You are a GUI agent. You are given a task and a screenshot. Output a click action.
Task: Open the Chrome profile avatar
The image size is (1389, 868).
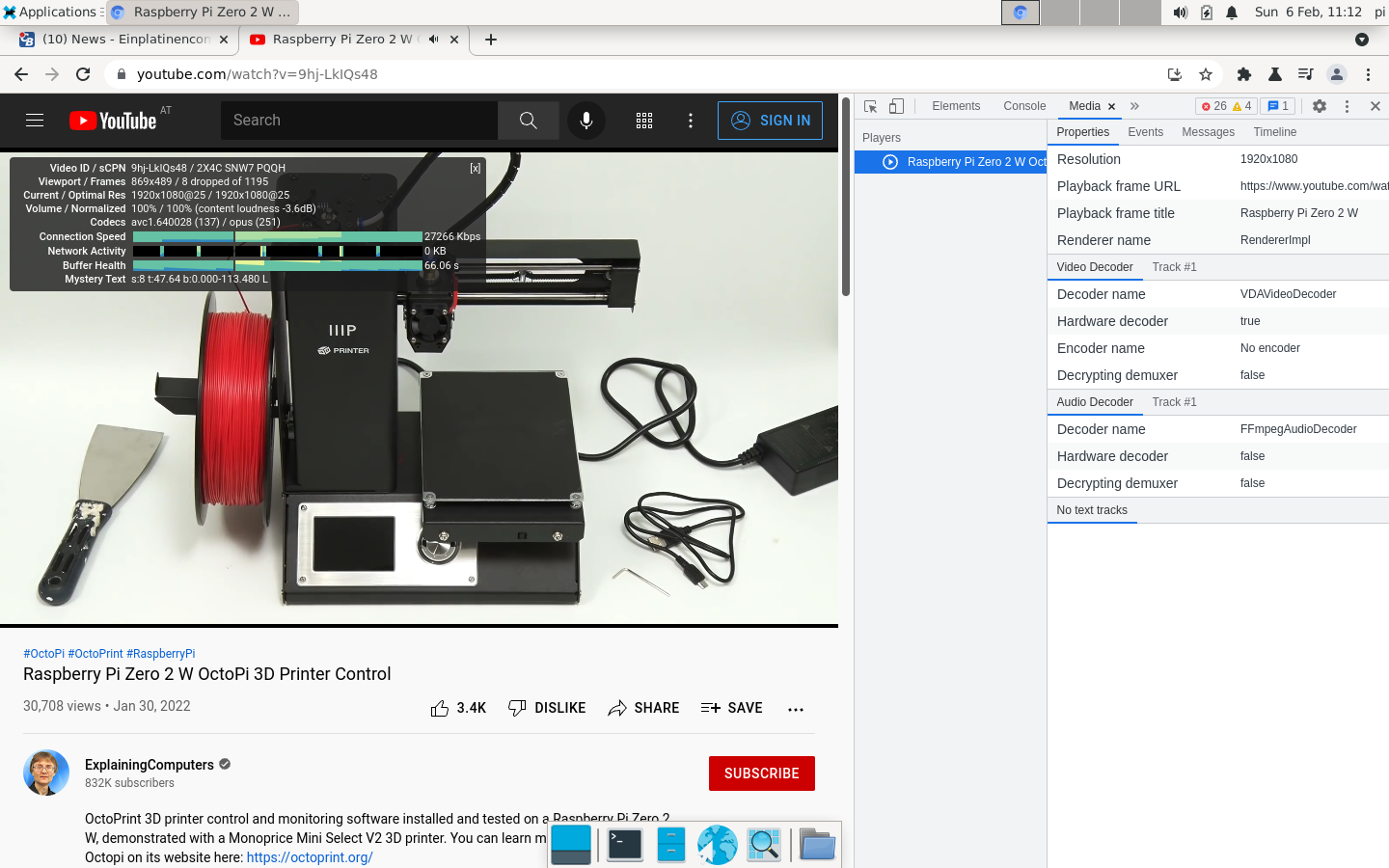pyautogui.click(x=1337, y=74)
